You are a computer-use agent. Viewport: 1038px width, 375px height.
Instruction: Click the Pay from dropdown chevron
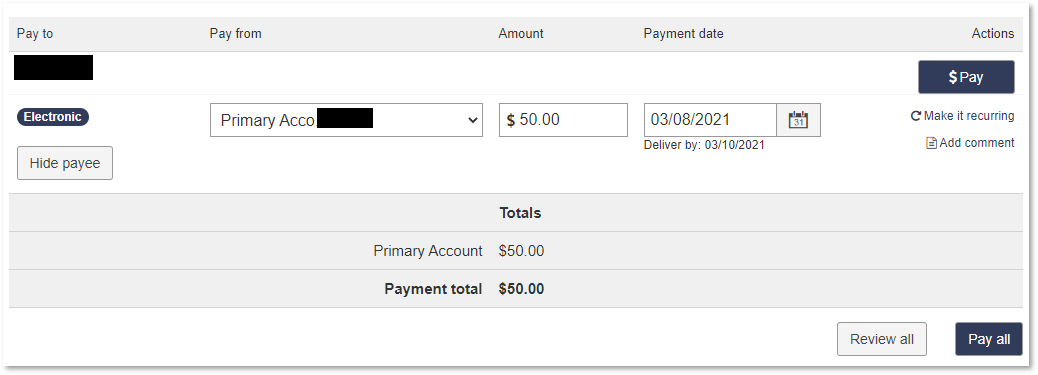pyautogui.click(x=472, y=120)
